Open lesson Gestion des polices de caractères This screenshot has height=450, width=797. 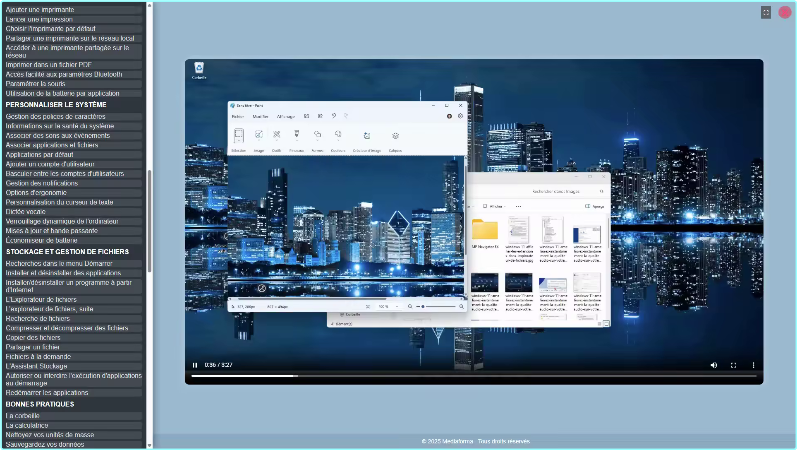pos(73,116)
